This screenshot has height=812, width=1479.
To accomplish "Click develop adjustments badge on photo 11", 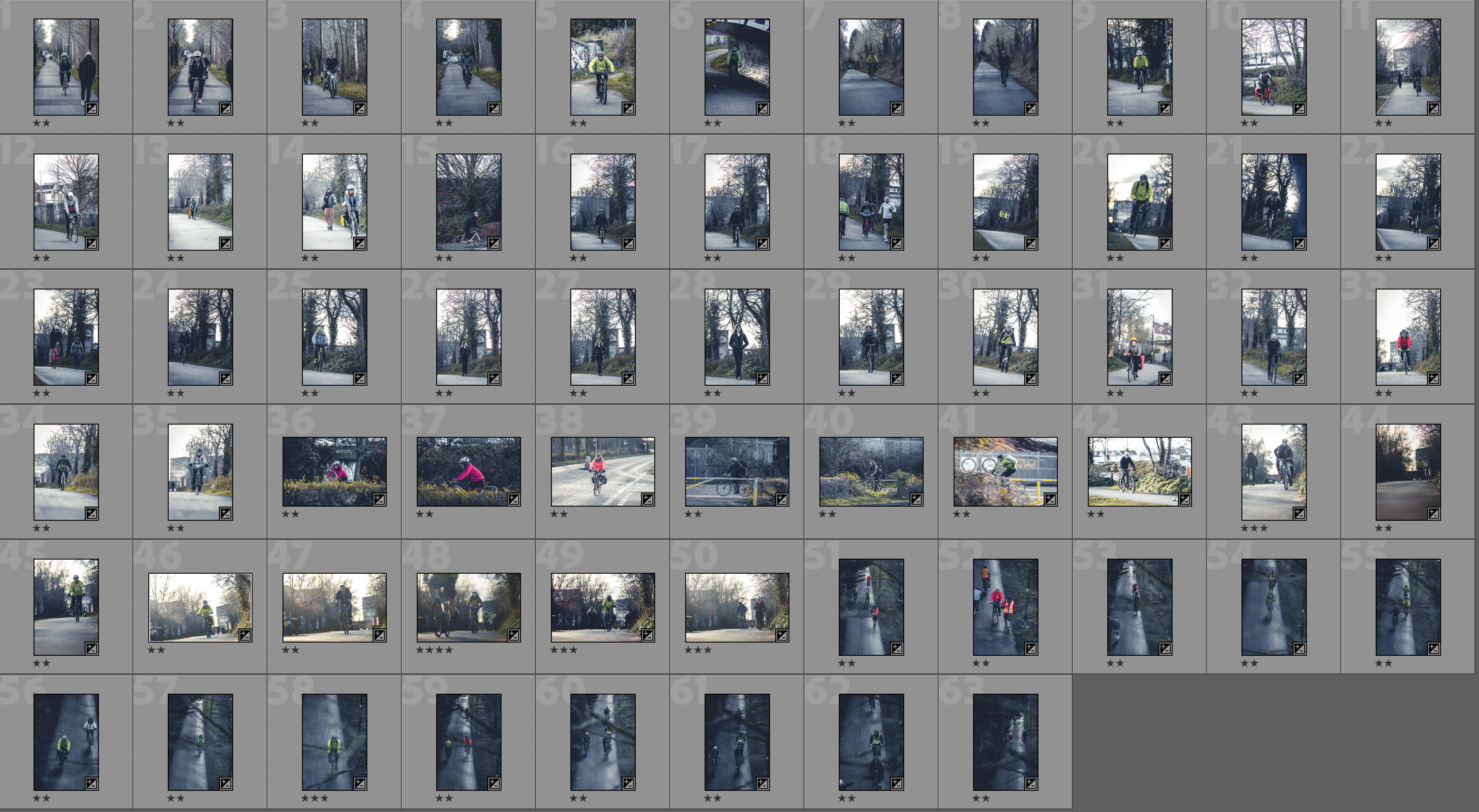I will click(1433, 108).
